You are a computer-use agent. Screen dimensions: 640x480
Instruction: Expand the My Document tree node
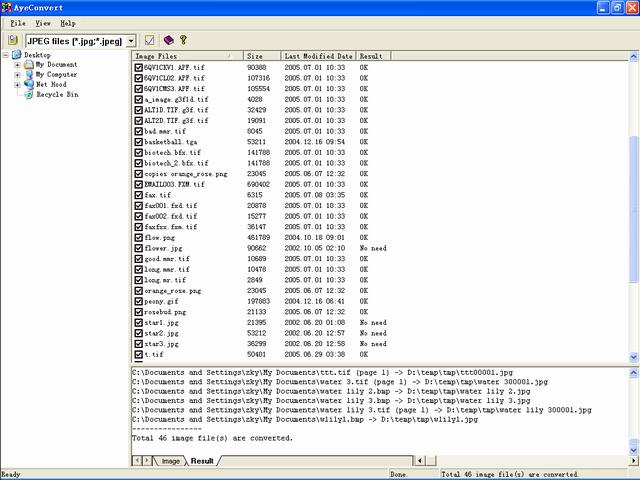pyautogui.click(x=16, y=65)
